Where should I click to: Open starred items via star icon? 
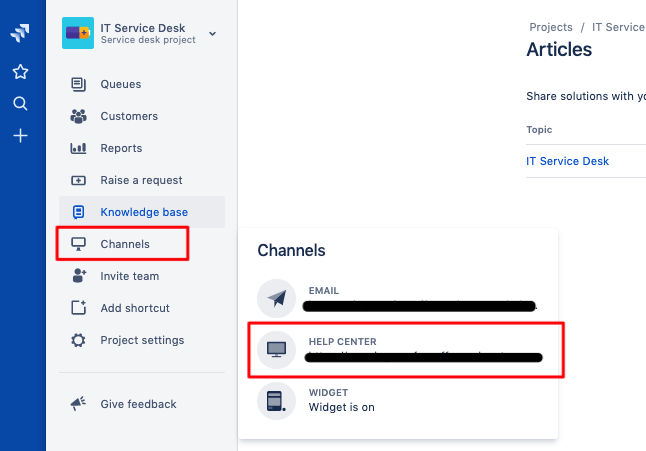[x=20, y=72]
